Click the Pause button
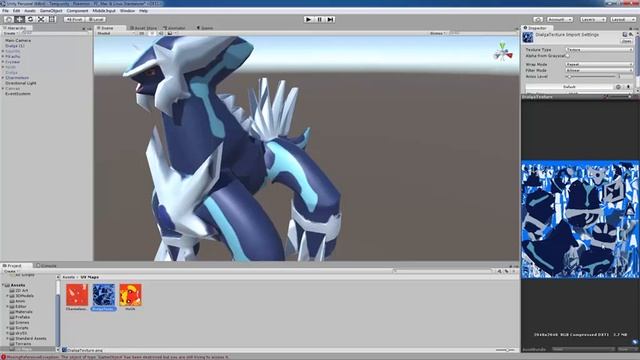640x360 pixels. coord(320,19)
